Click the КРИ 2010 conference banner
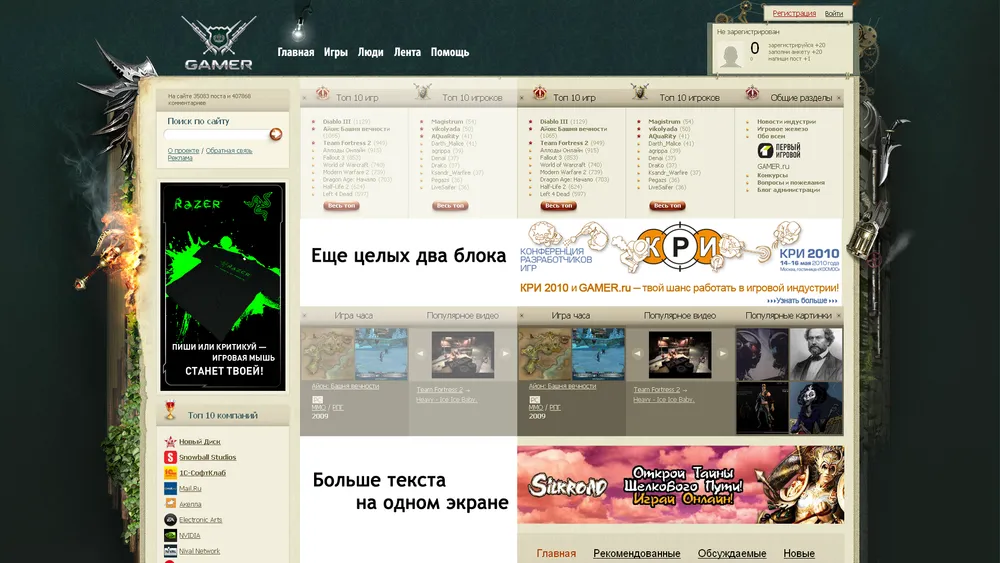This screenshot has height=563, width=1000. pos(680,263)
